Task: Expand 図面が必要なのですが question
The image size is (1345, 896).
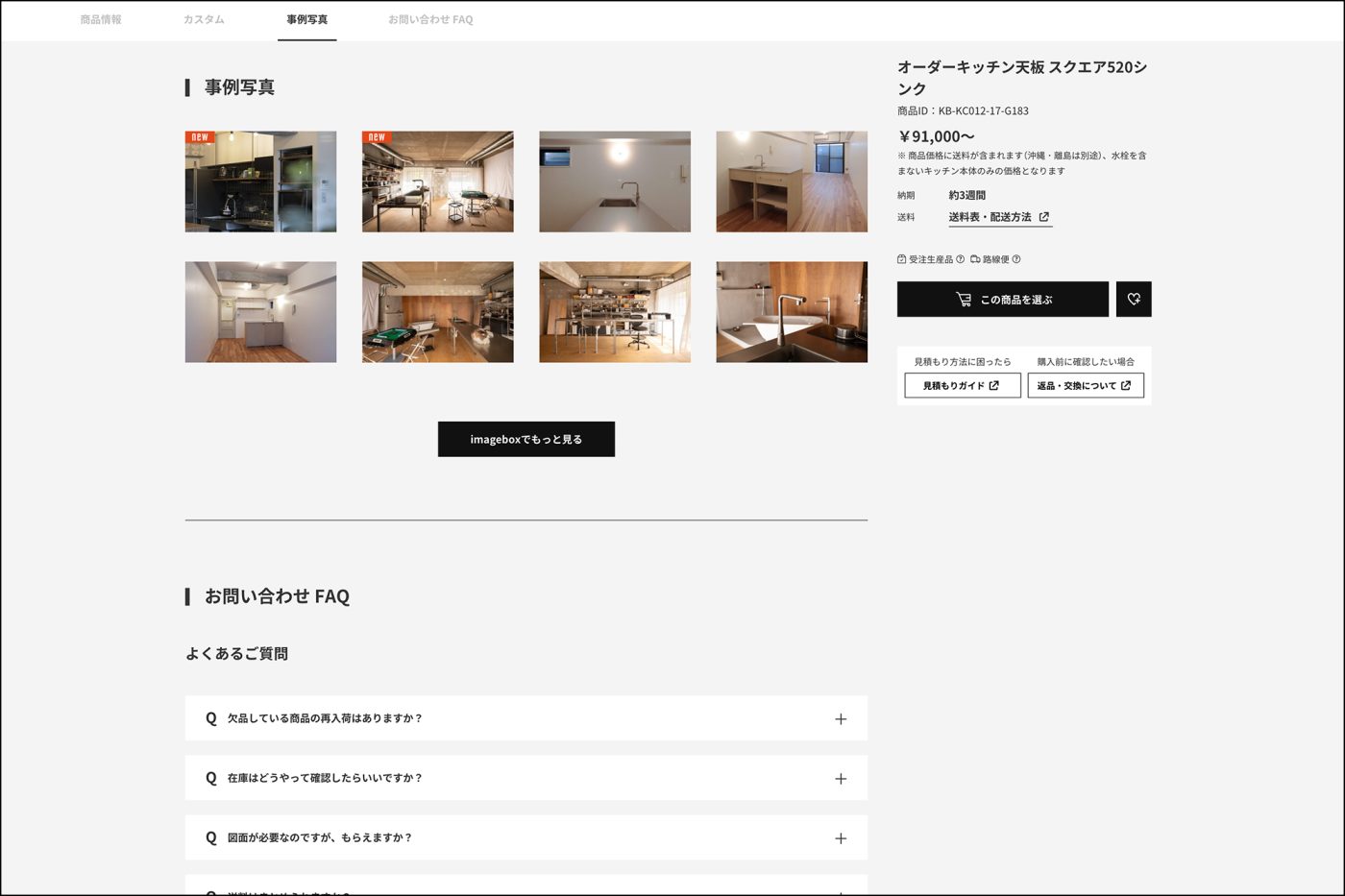Action: click(526, 837)
